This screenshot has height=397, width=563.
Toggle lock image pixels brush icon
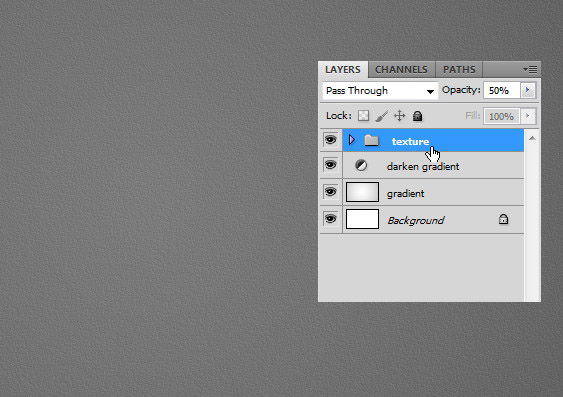[381, 116]
